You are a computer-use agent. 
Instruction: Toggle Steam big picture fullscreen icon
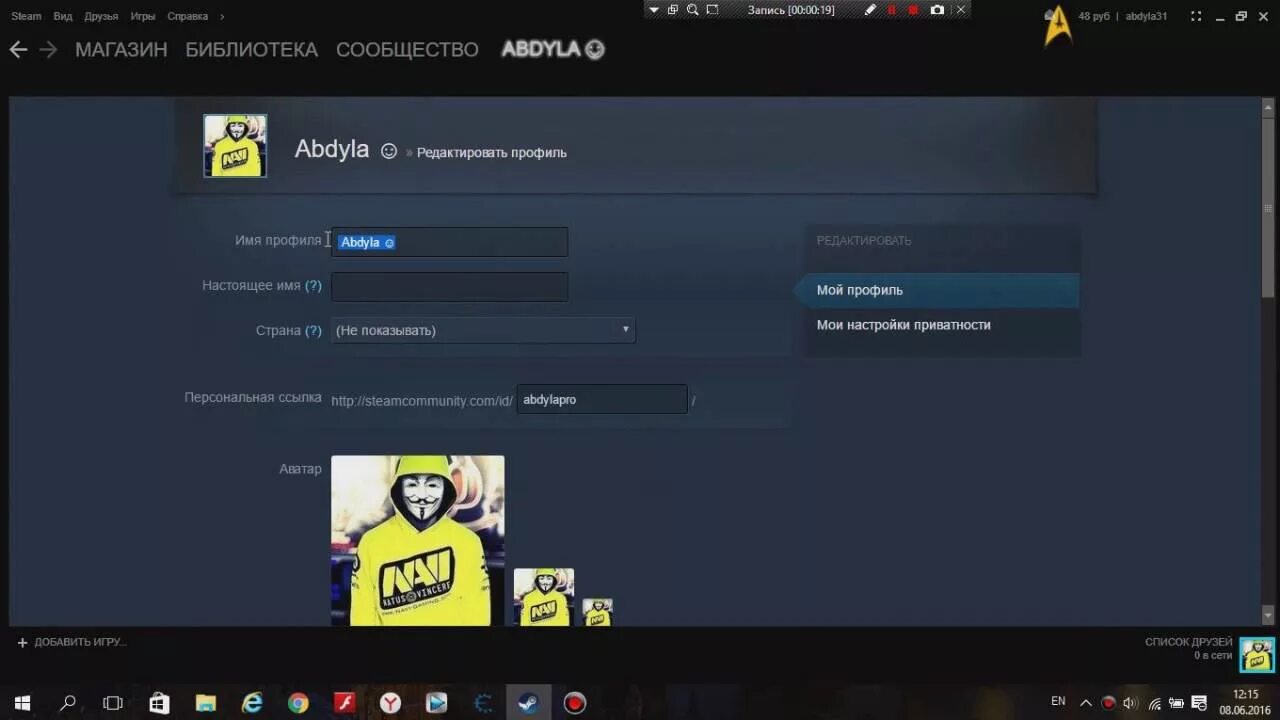1195,16
